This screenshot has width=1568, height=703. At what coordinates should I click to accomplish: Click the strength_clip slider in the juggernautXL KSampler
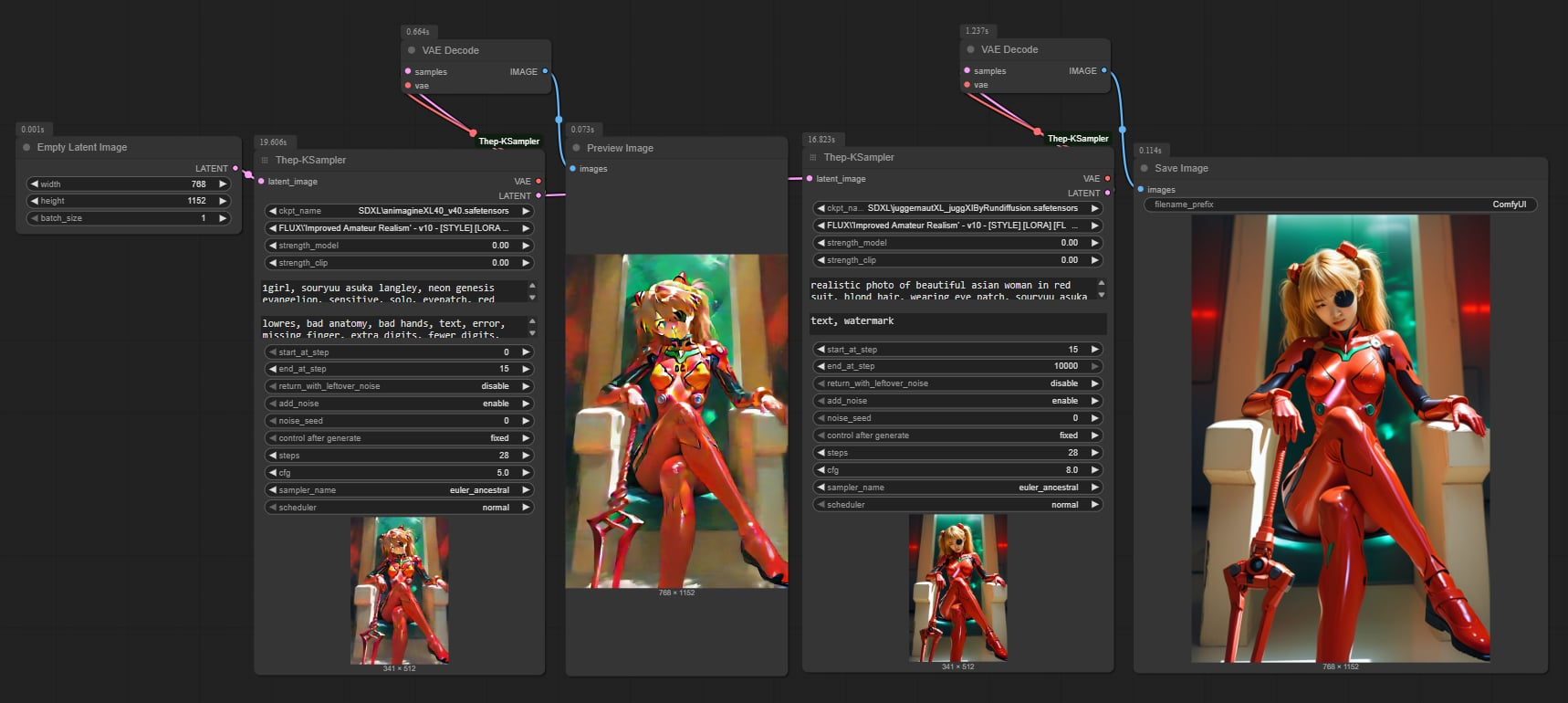pos(957,260)
